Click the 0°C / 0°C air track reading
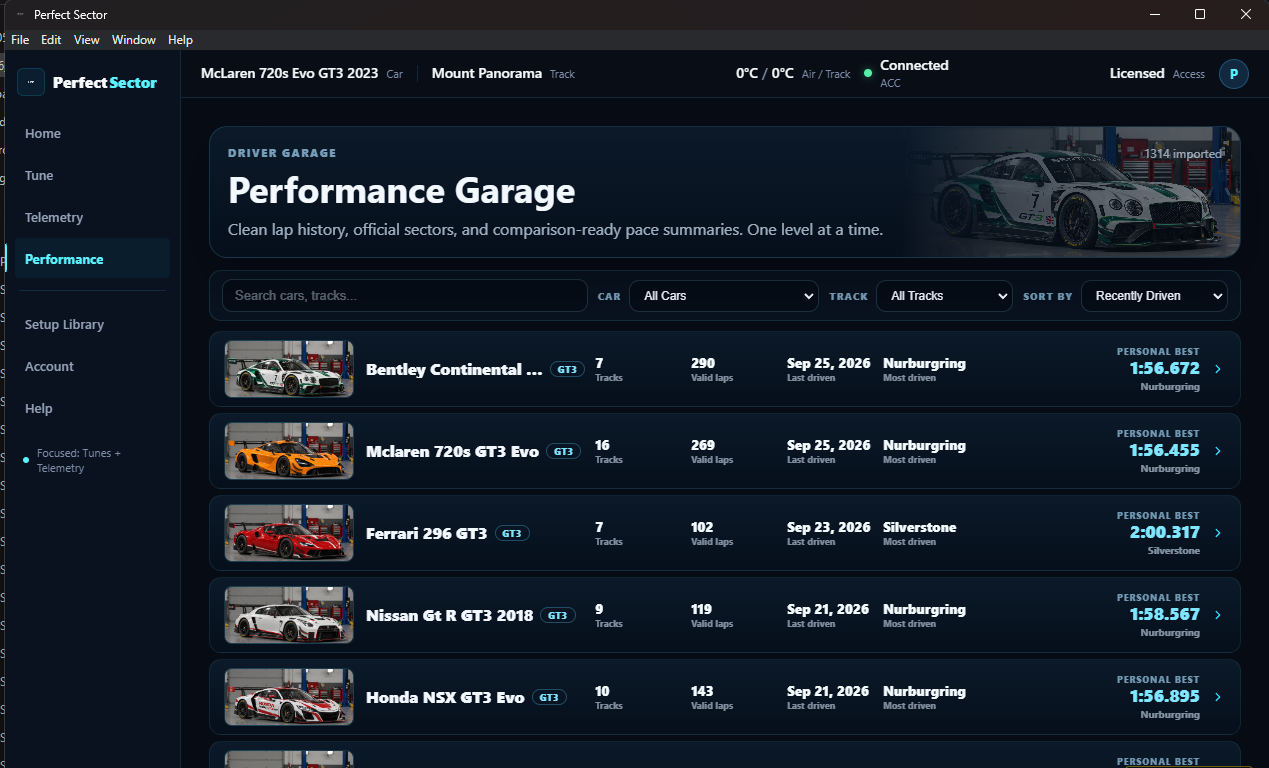Screen dimensions: 1269x768 [x=765, y=73]
